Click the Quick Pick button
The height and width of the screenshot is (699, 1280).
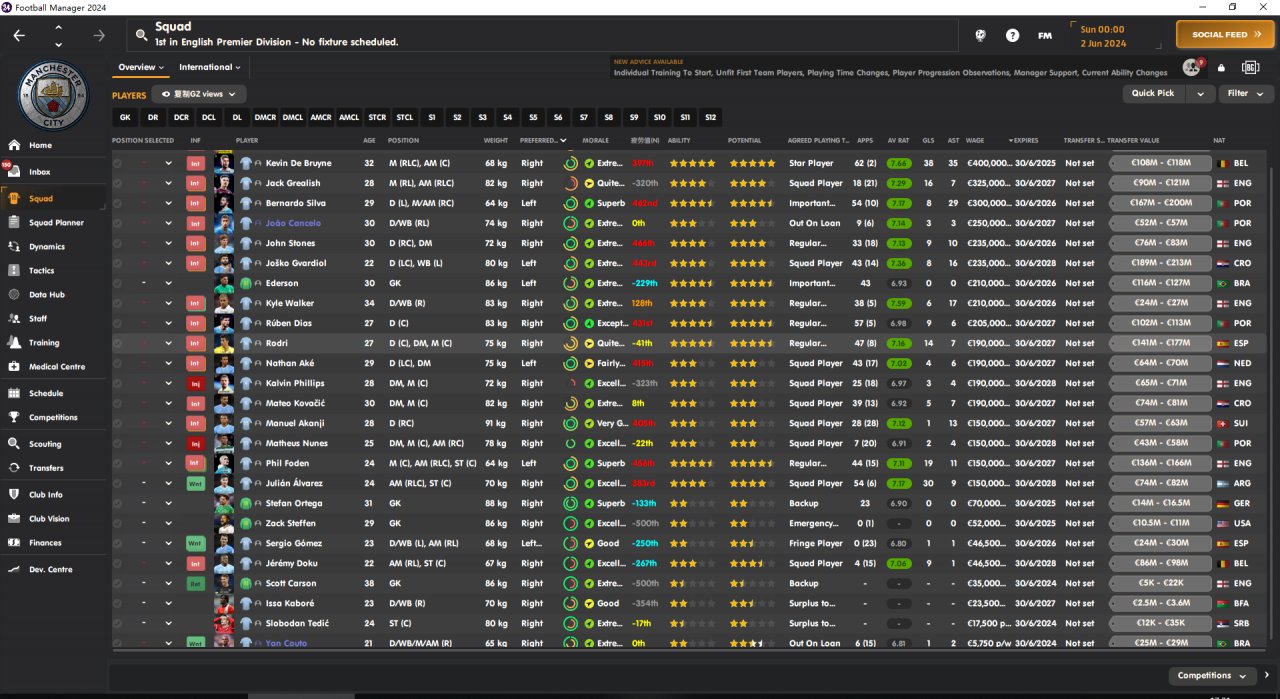pyautogui.click(x=1153, y=93)
